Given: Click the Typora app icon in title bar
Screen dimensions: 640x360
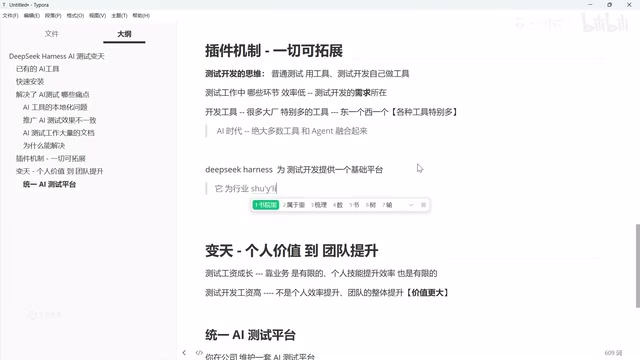Looking at the screenshot, I should [4, 5].
